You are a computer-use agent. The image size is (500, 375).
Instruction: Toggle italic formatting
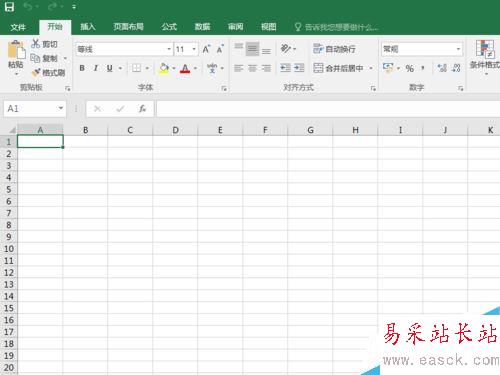tap(96, 68)
